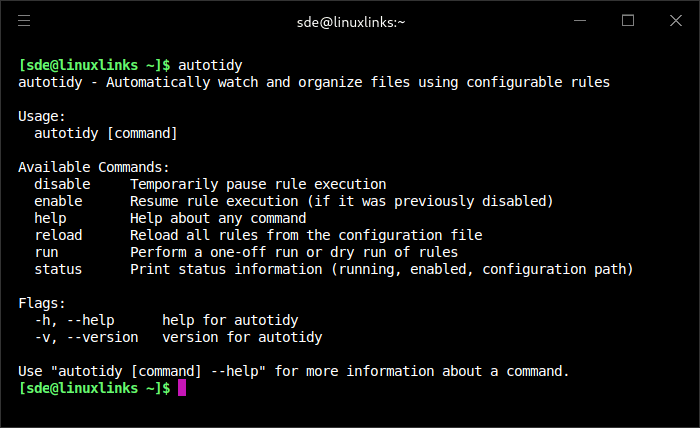The height and width of the screenshot is (428, 700).
Task: Open the terminal hamburger menu
Action: coord(24,20)
